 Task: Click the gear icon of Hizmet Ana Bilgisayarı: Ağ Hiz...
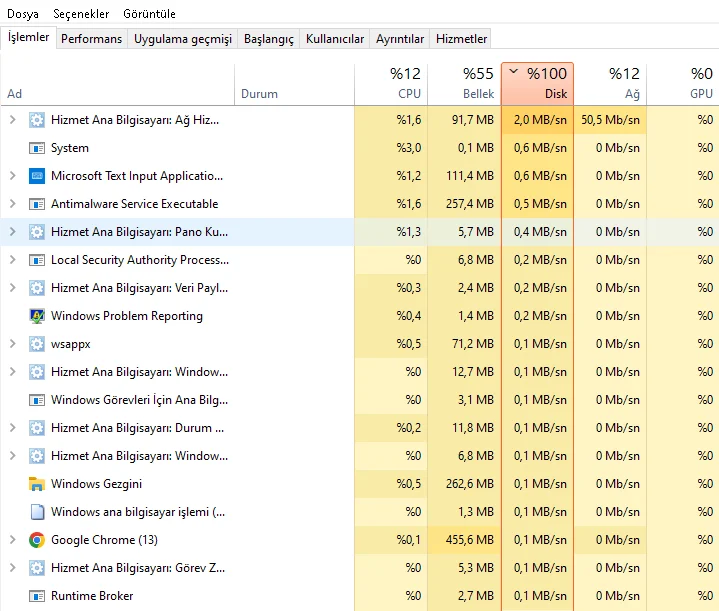pyautogui.click(x=37, y=120)
